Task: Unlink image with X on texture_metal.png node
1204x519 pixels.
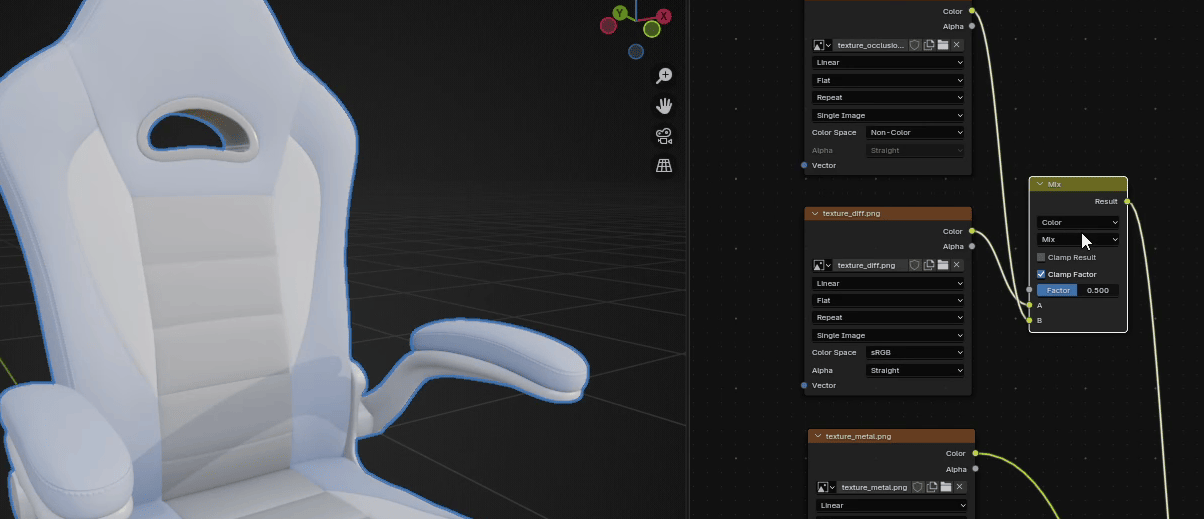Action: click(959, 487)
